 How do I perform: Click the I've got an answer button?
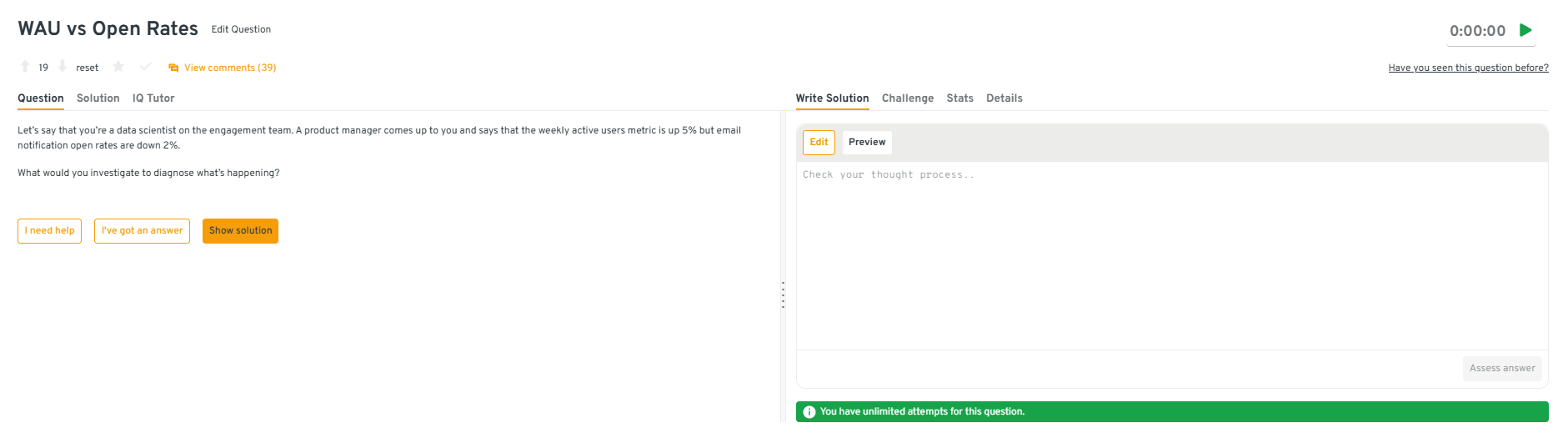(x=142, y=231)
